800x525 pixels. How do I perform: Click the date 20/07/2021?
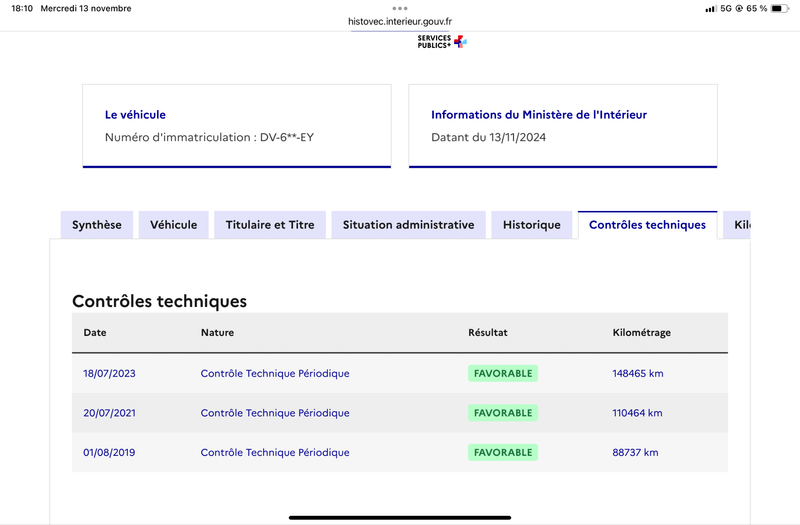tap(109, 413)
